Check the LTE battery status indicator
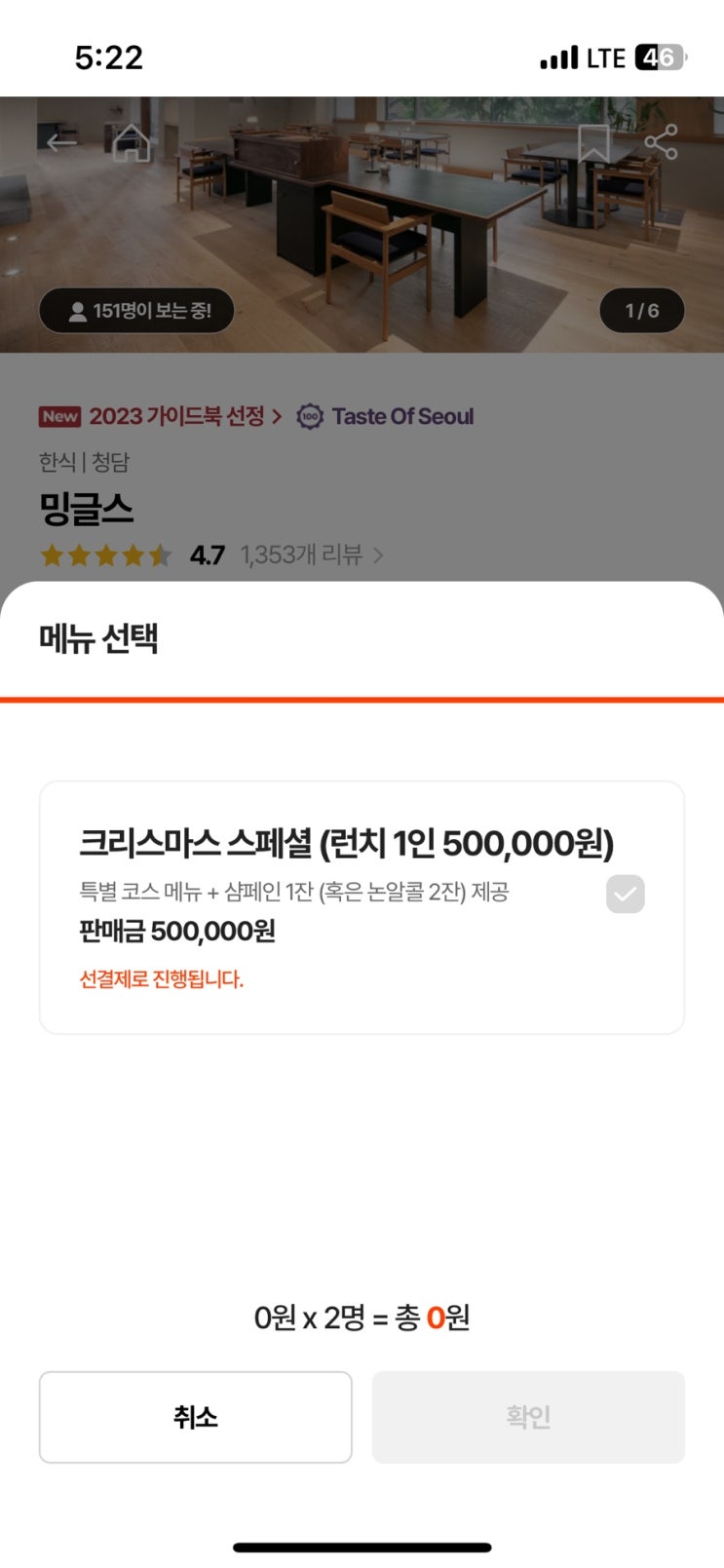724x1568 pixels. (x=661, y=57)
